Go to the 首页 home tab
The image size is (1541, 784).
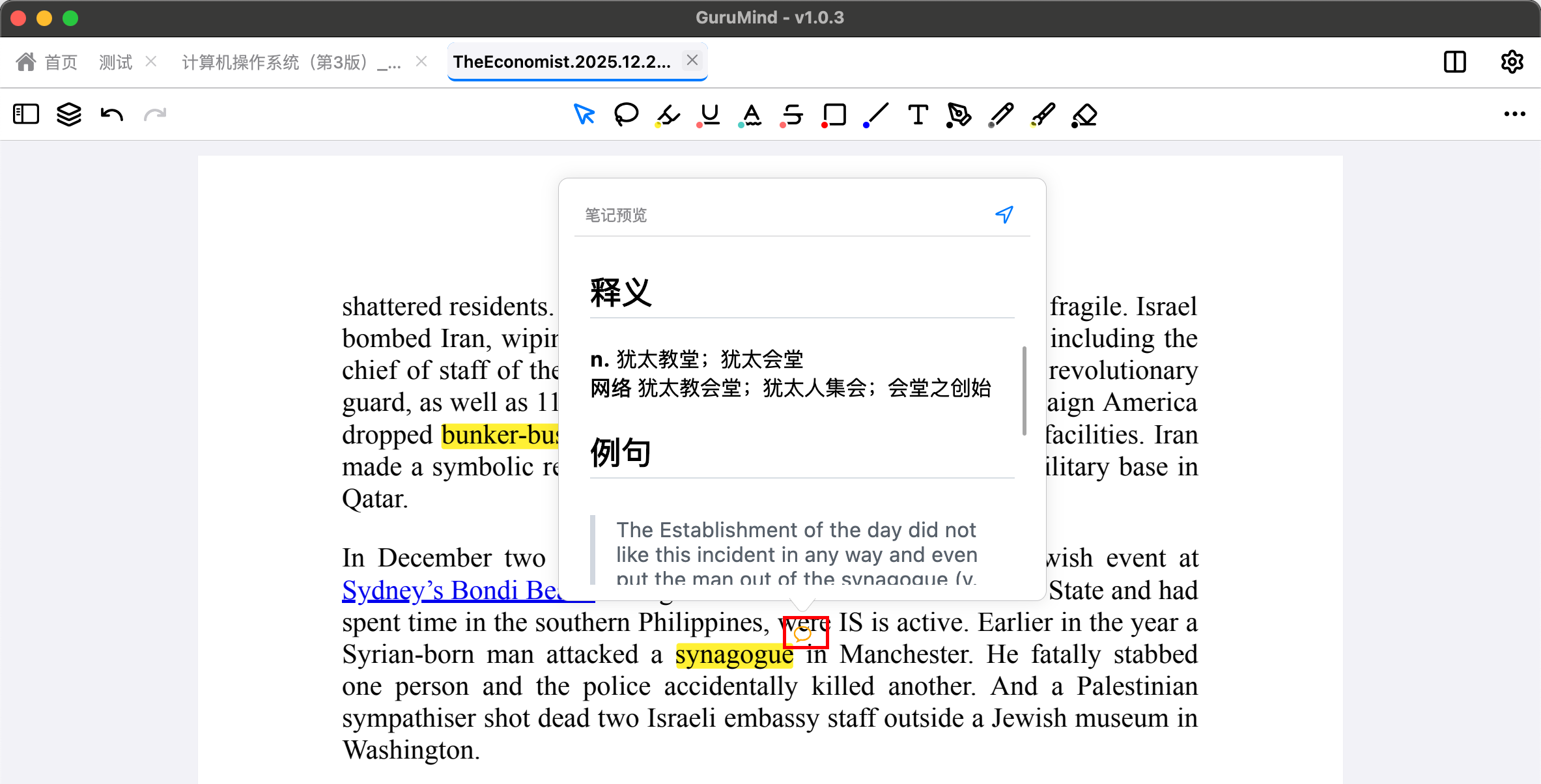[47, 62]
